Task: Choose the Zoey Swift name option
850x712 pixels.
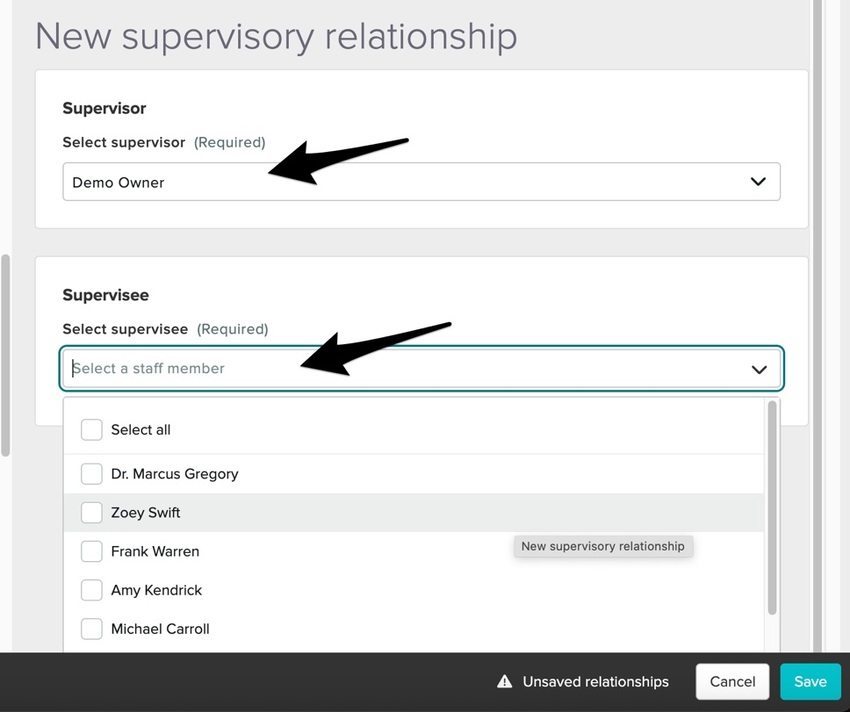Action: pos(146,513)
